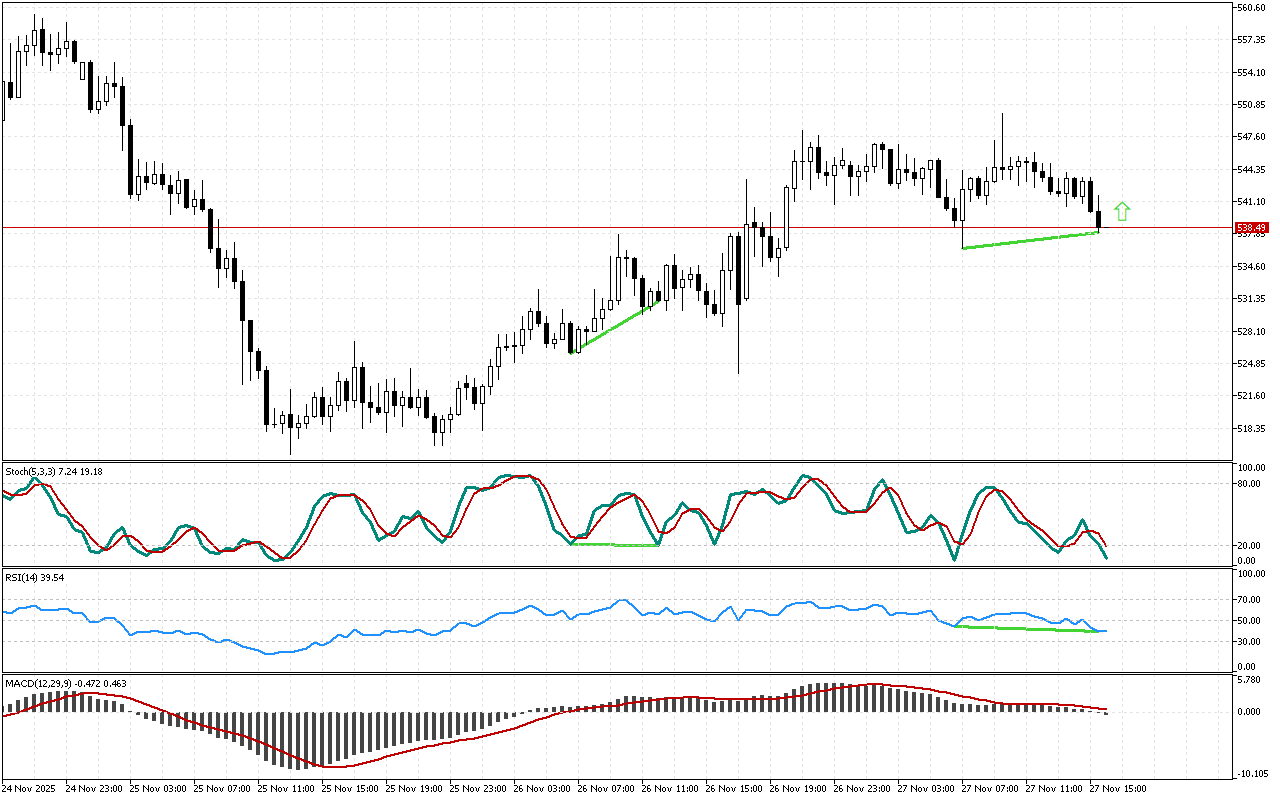Click the 25 Nov 11:00 time label

click(x=286, y=788)
